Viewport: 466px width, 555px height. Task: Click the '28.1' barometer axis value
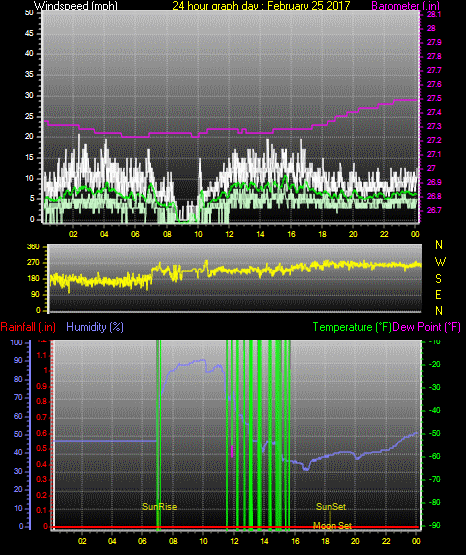(x=434, y=15)
